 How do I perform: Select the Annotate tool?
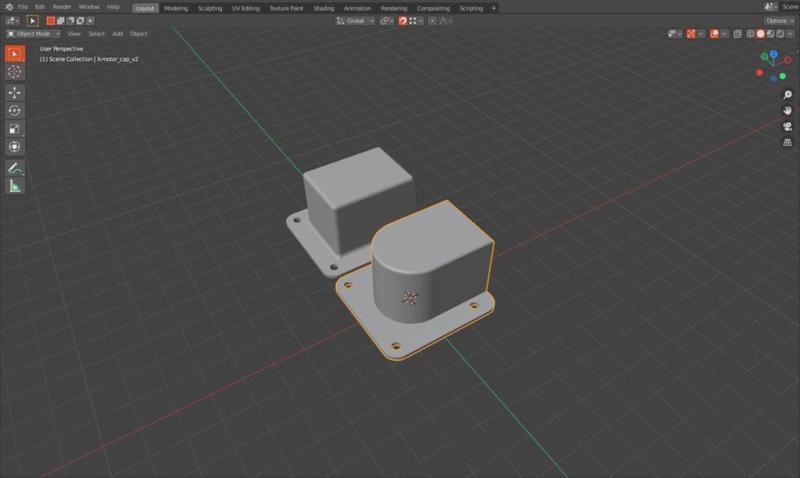[x=15, y=168]
